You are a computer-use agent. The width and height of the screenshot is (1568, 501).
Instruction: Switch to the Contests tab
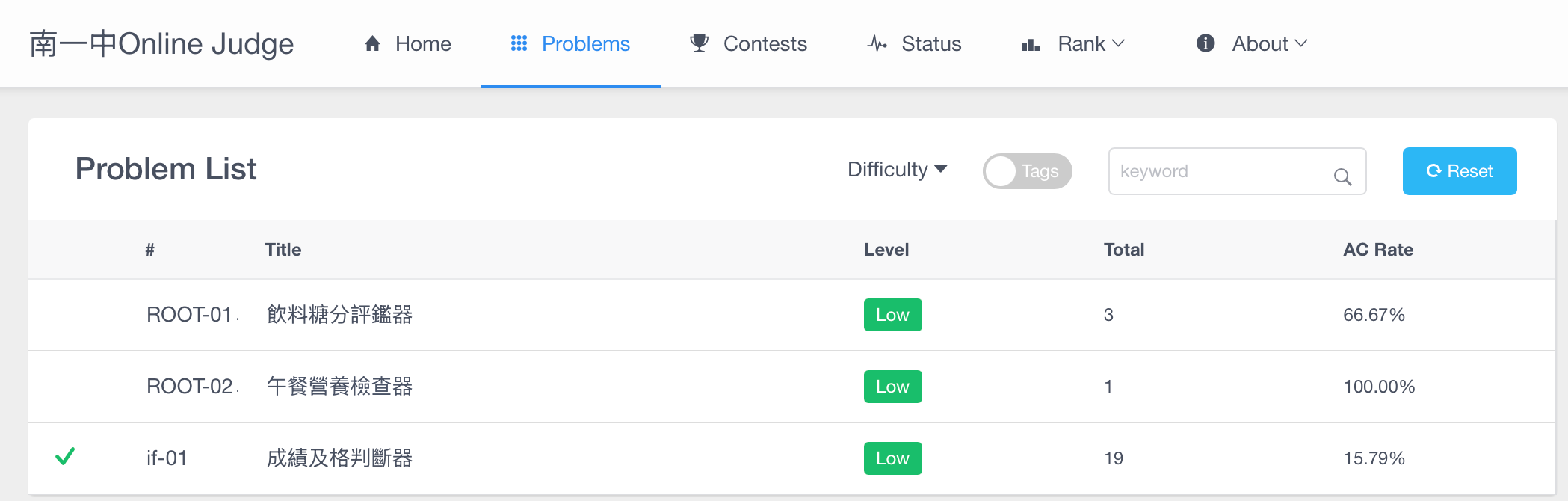click(748, 43)
